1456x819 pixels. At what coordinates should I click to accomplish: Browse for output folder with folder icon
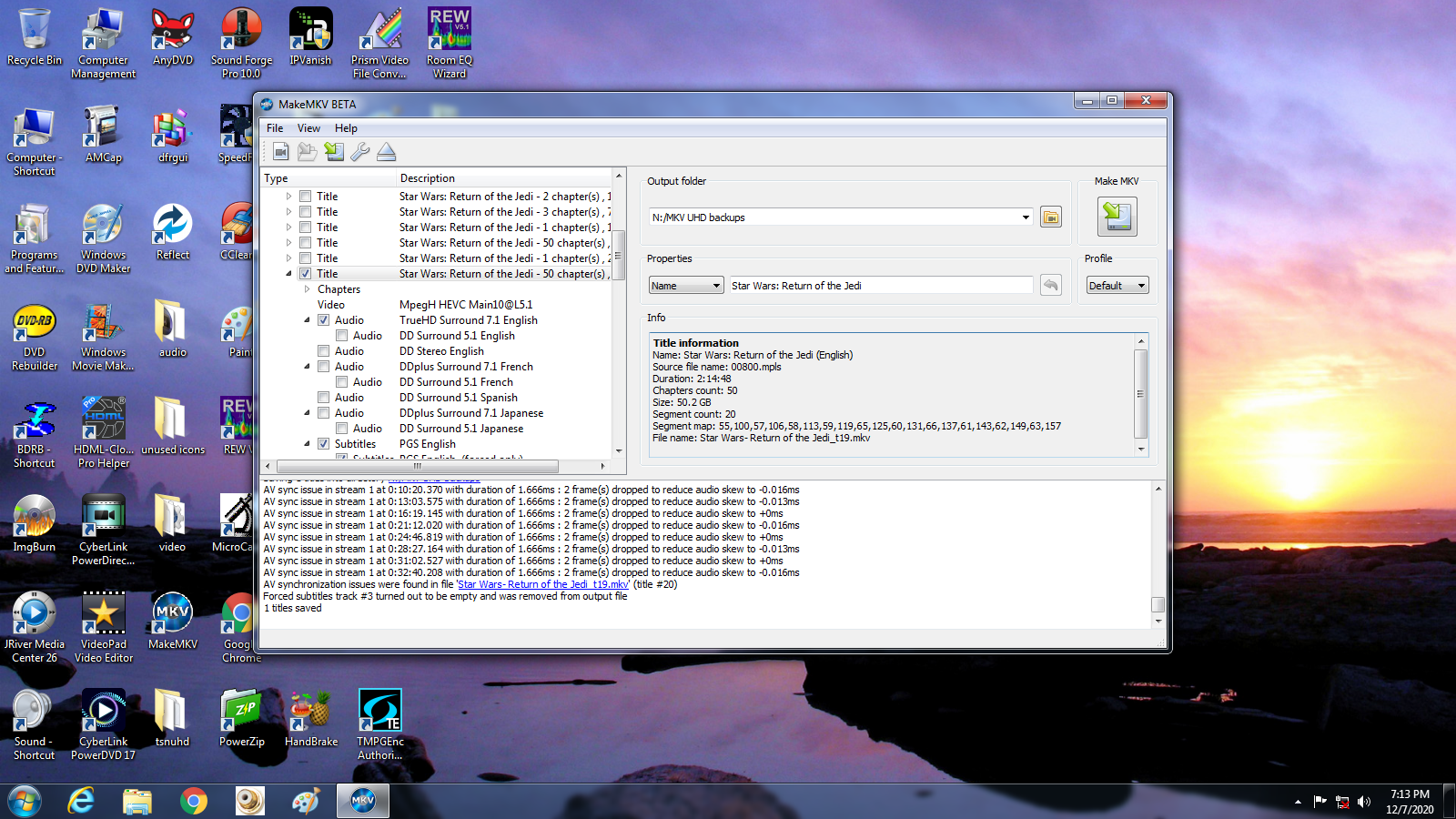point(1051,217)
